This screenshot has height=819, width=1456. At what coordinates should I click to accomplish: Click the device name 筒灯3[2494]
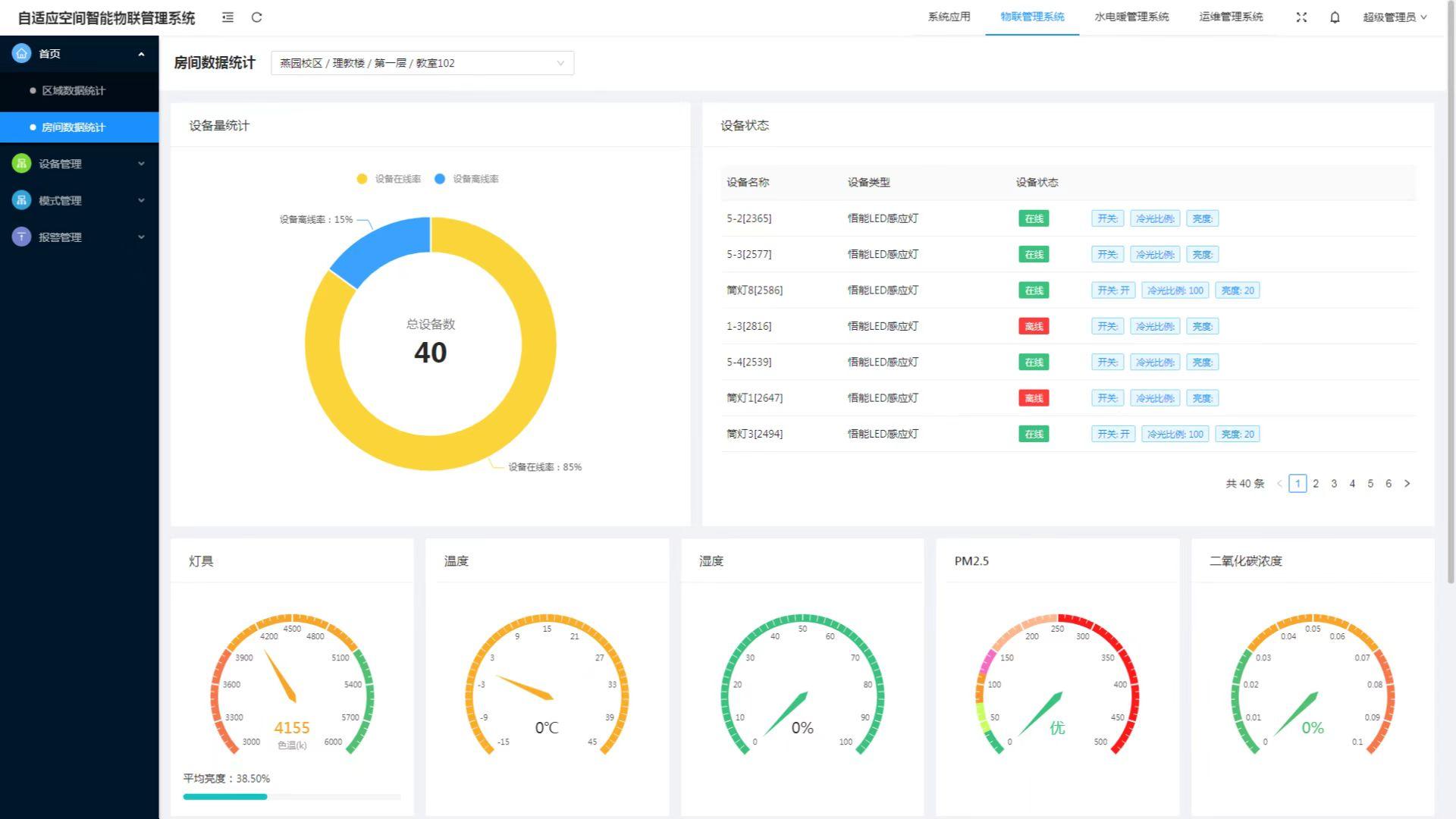(755, 435)
